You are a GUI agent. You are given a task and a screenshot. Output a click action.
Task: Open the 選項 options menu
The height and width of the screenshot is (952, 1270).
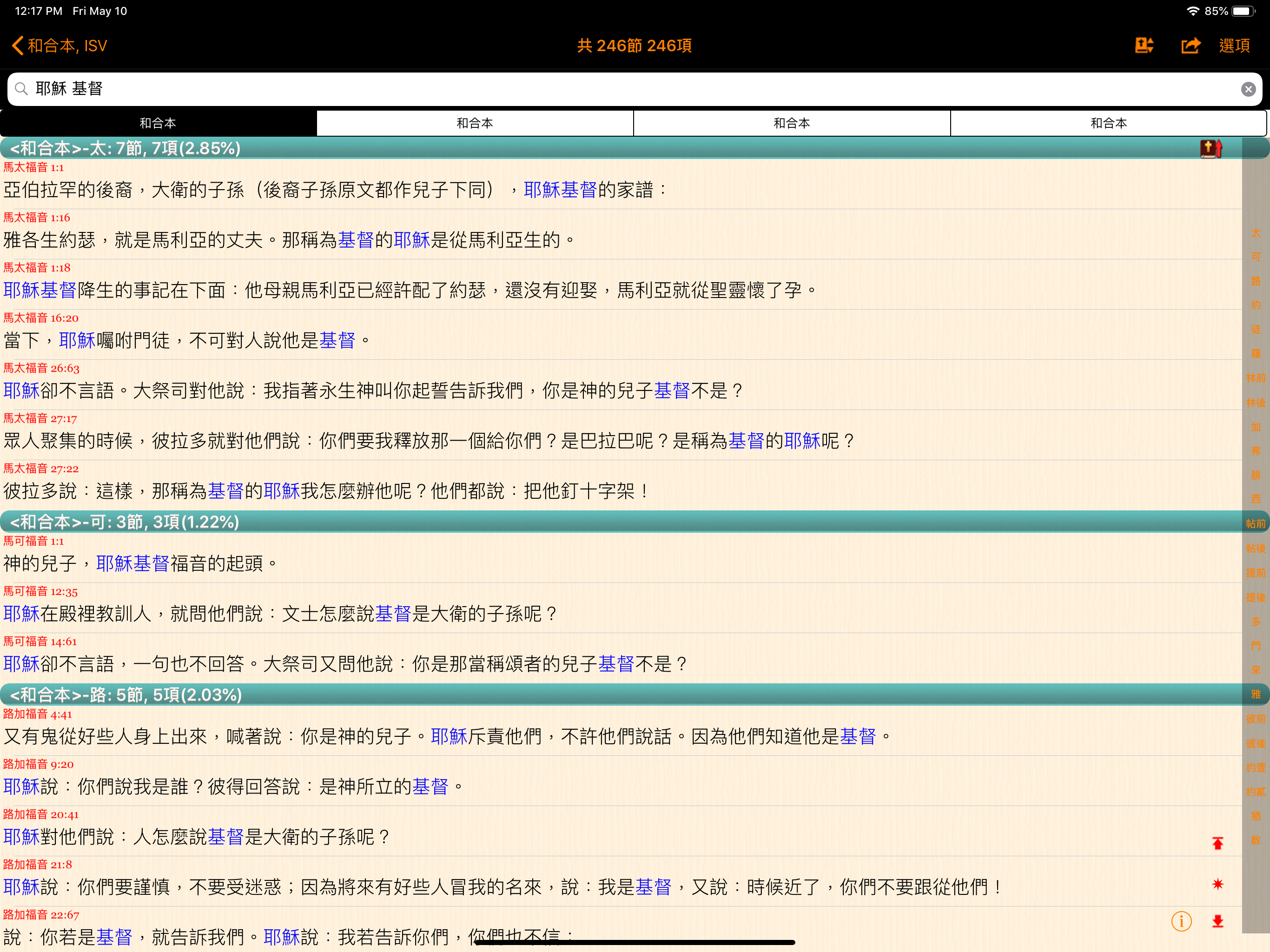pos(1234,46)
